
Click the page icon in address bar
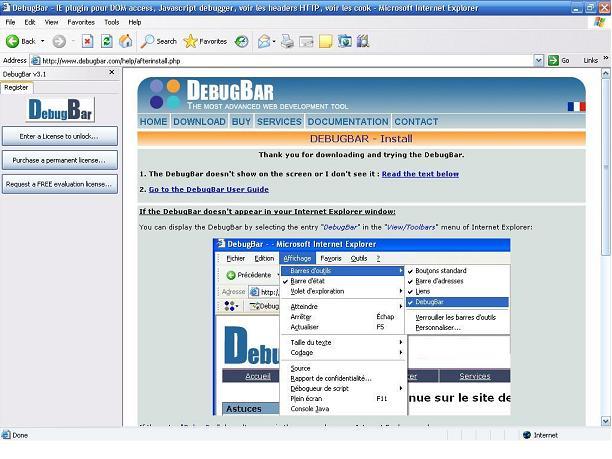(36, 61)
